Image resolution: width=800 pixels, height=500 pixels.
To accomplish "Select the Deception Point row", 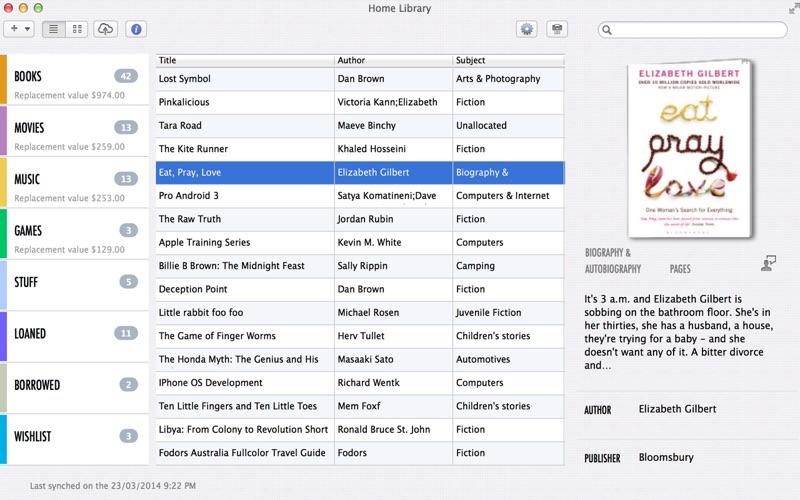I will pos(245,289).
